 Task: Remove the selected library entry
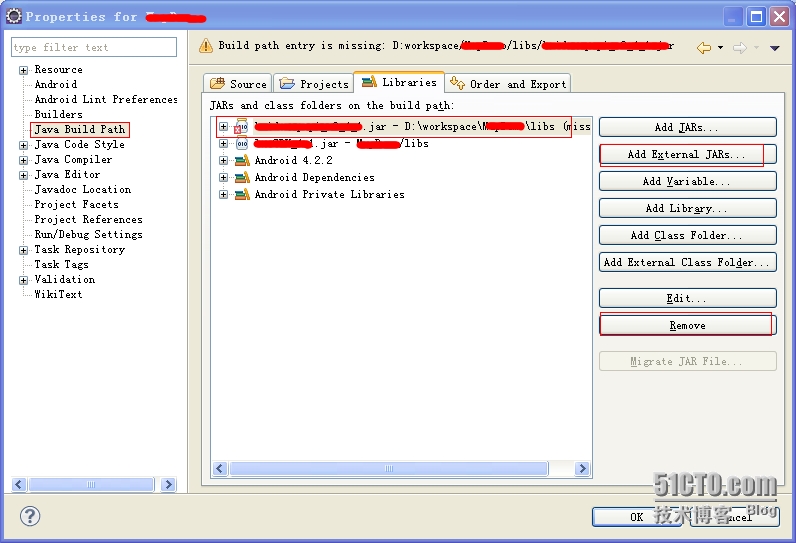tap(687, 325)
